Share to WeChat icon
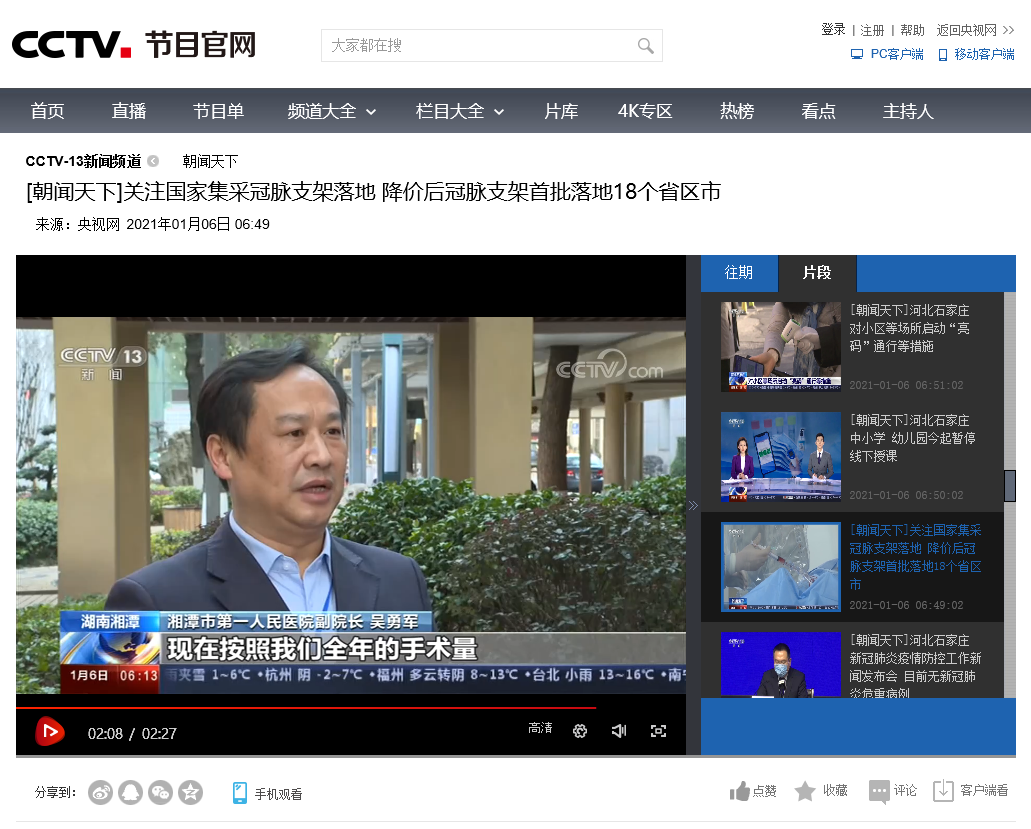 point(160,793)
